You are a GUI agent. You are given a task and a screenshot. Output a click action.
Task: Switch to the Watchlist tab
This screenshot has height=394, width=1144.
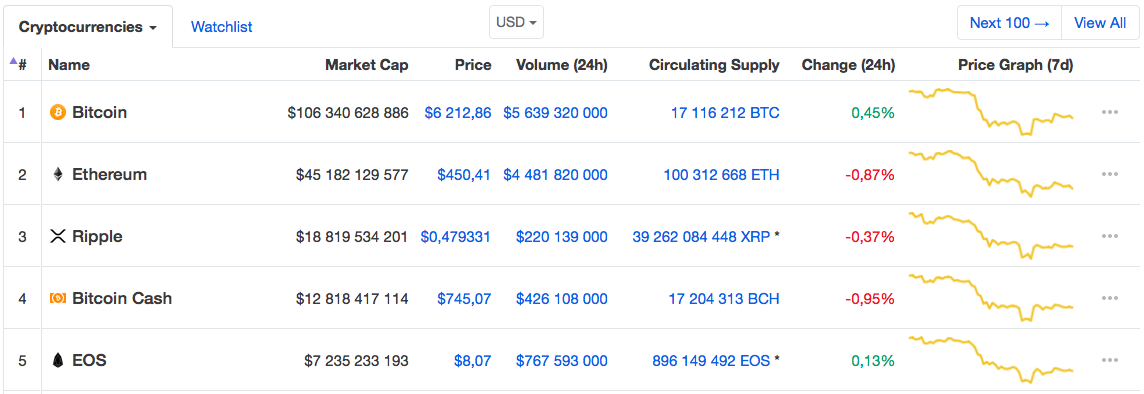coord(221,27)
